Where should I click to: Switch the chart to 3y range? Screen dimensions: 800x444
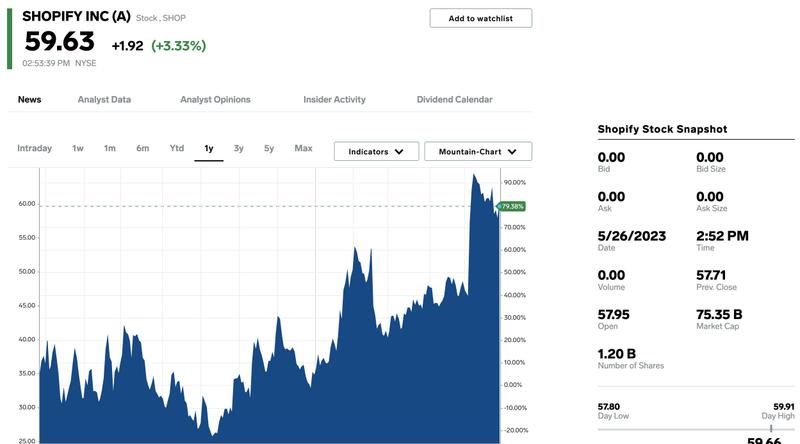pyautogui.click(x=238, y=148)
